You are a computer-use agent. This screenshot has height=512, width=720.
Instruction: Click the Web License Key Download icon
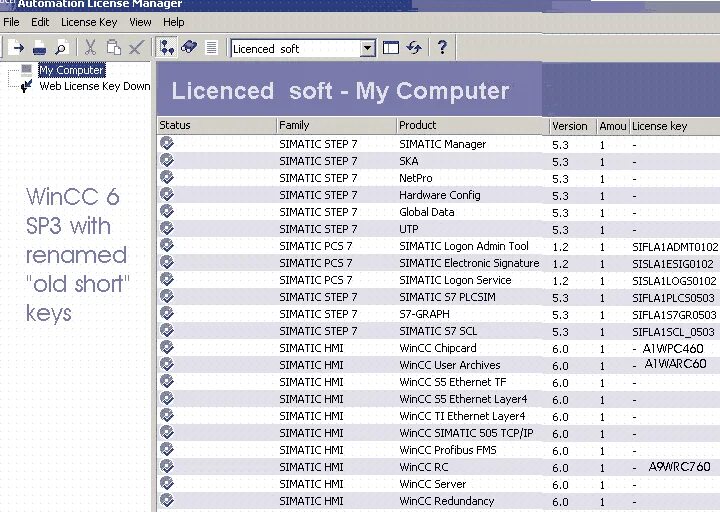pos(27,86)
